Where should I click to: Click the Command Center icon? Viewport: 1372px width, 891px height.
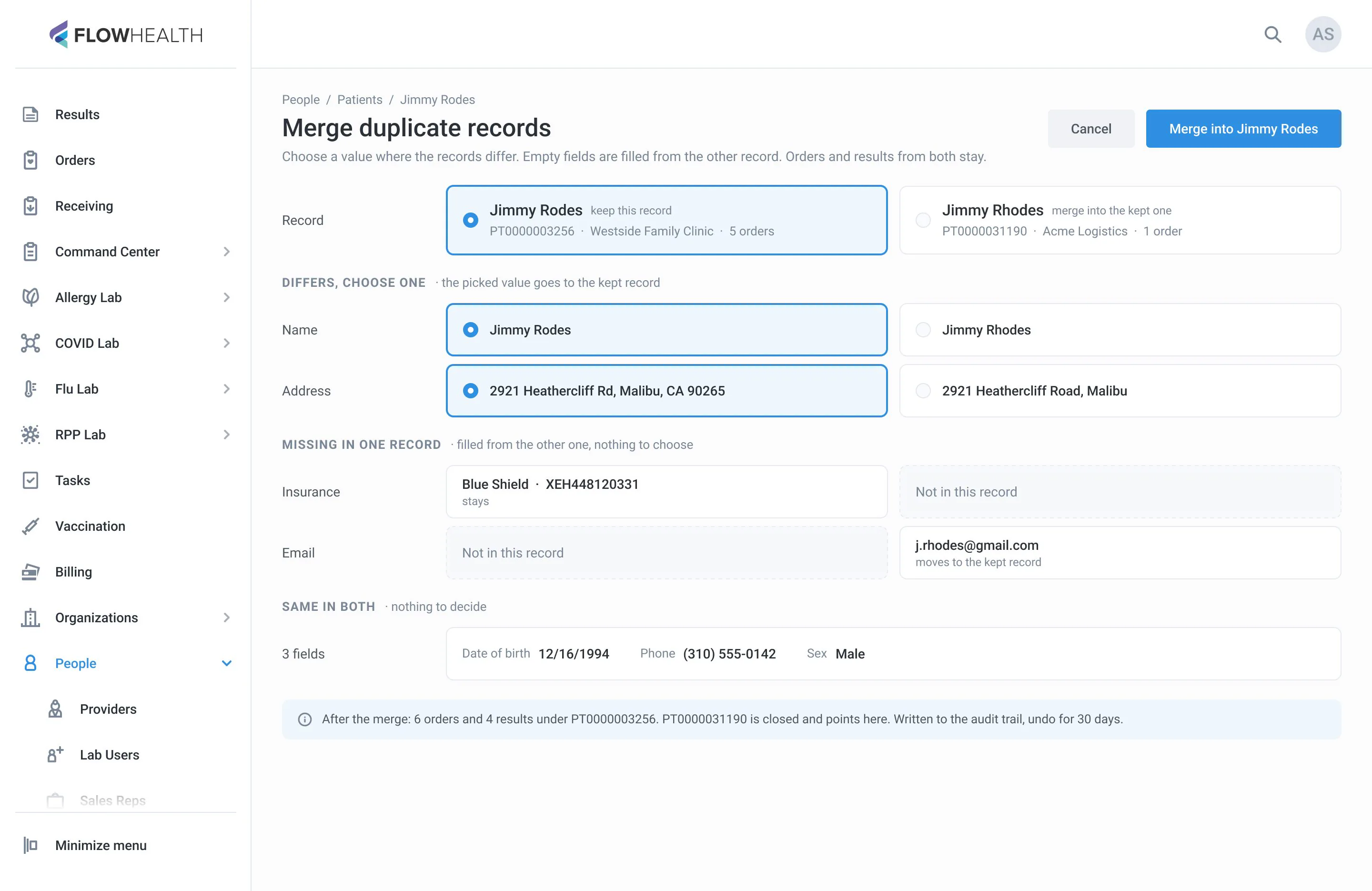[30, 252]
